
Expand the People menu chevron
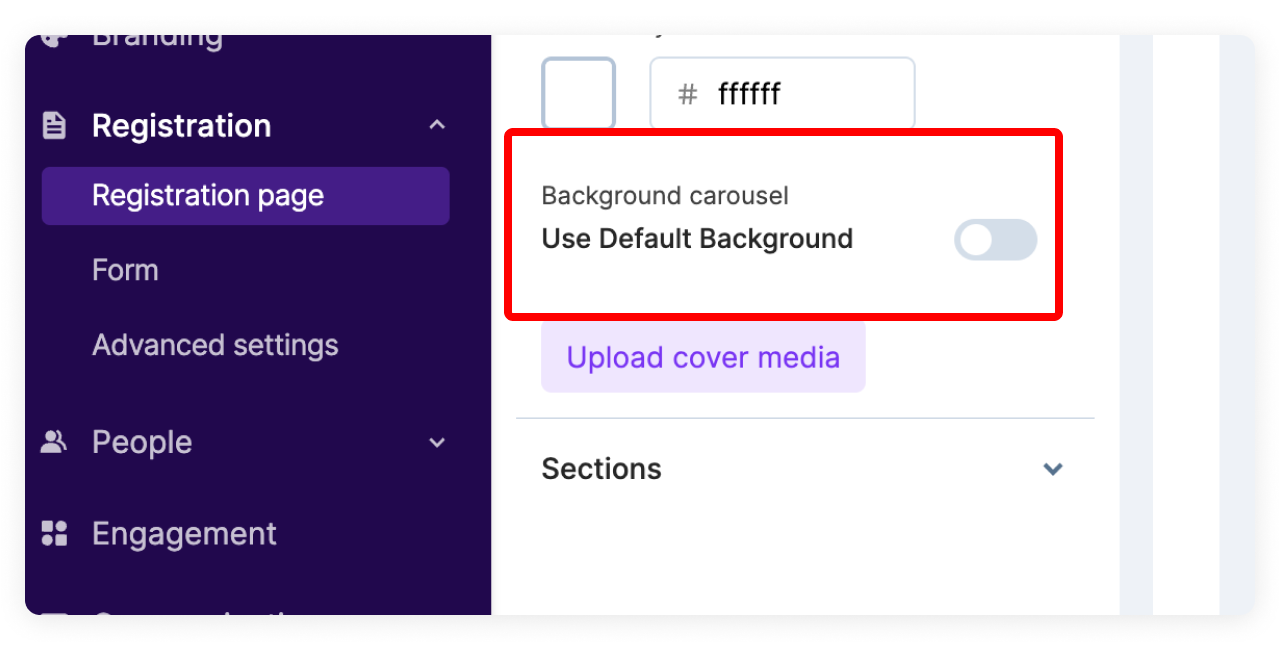point(436,442)
